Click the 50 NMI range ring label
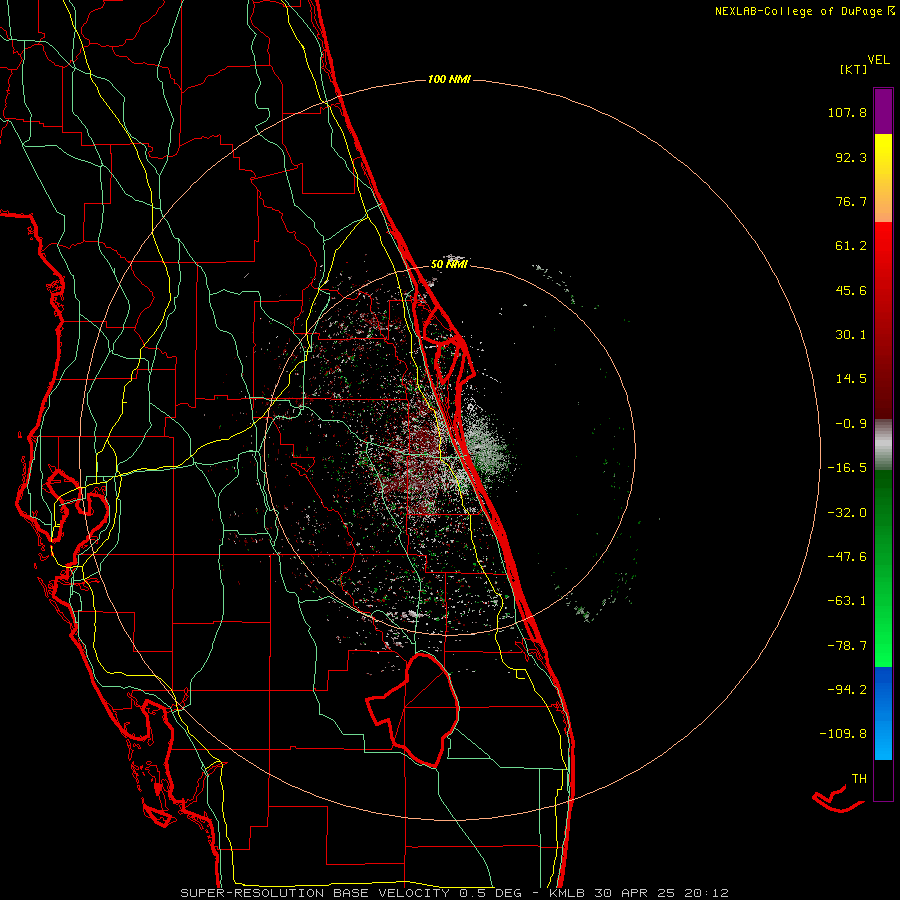The width and height of the screenshot is (900, 900). point(449,265)
